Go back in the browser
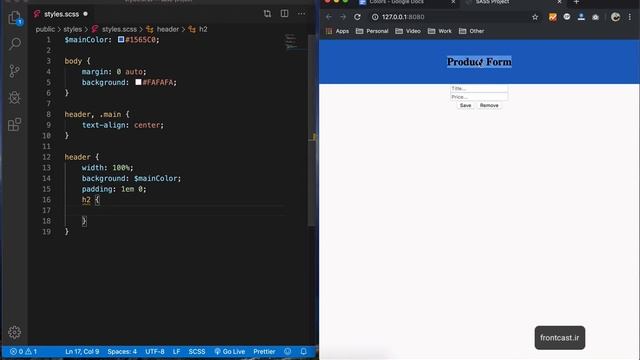 329,17
